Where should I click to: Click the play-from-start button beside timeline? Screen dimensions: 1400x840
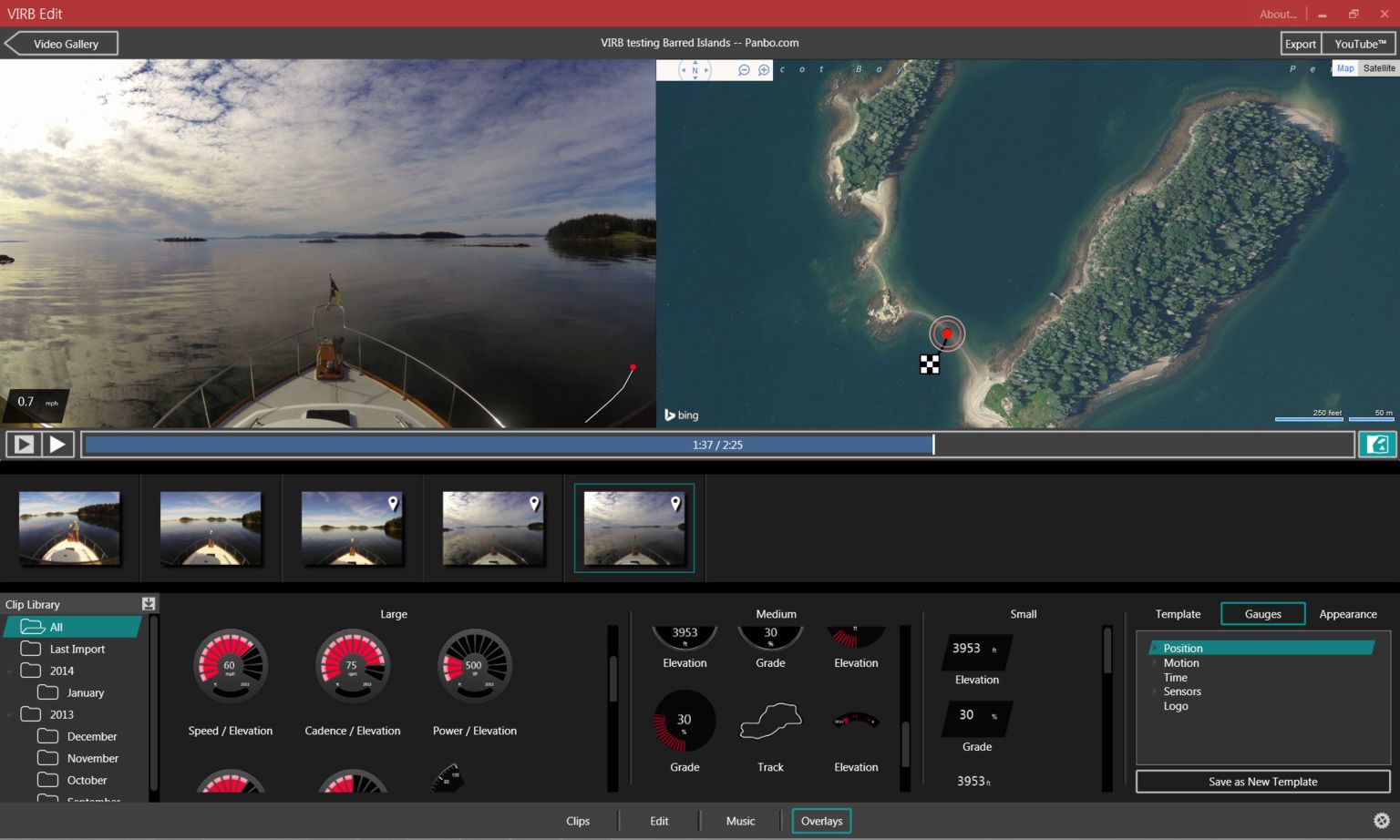click(24, 445)
